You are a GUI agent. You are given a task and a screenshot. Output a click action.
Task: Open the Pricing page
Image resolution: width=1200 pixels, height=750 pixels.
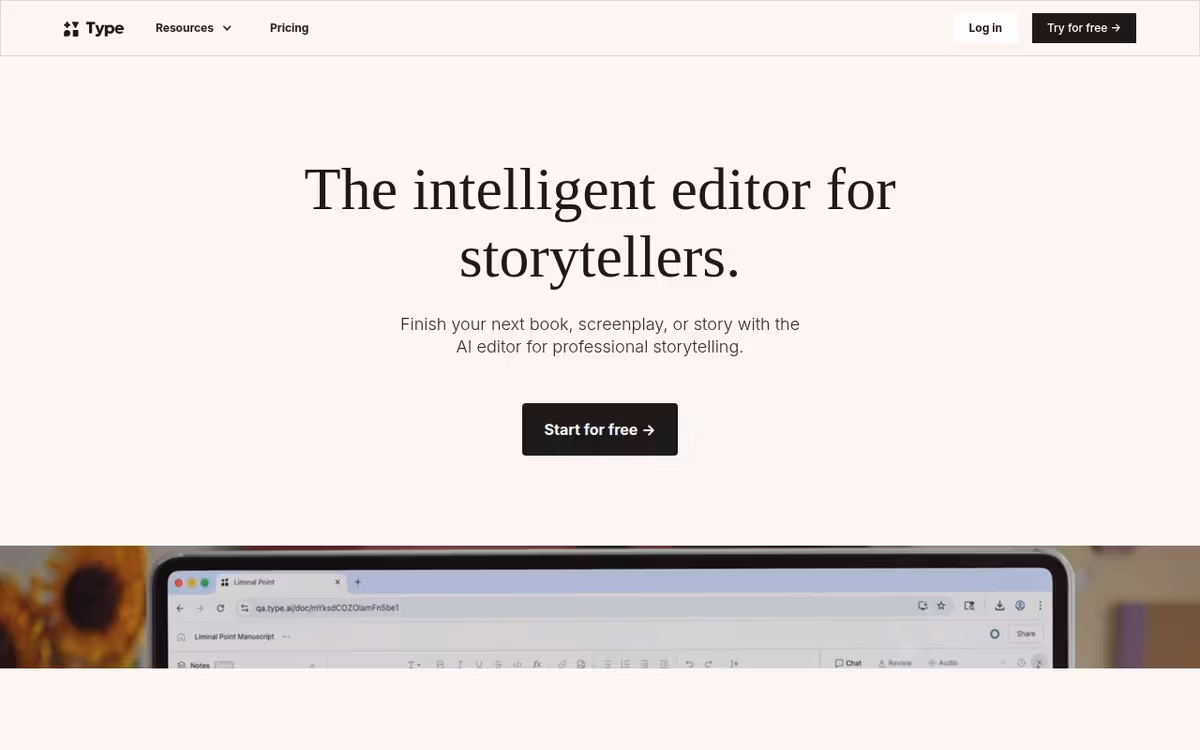[x=289, y=28]
